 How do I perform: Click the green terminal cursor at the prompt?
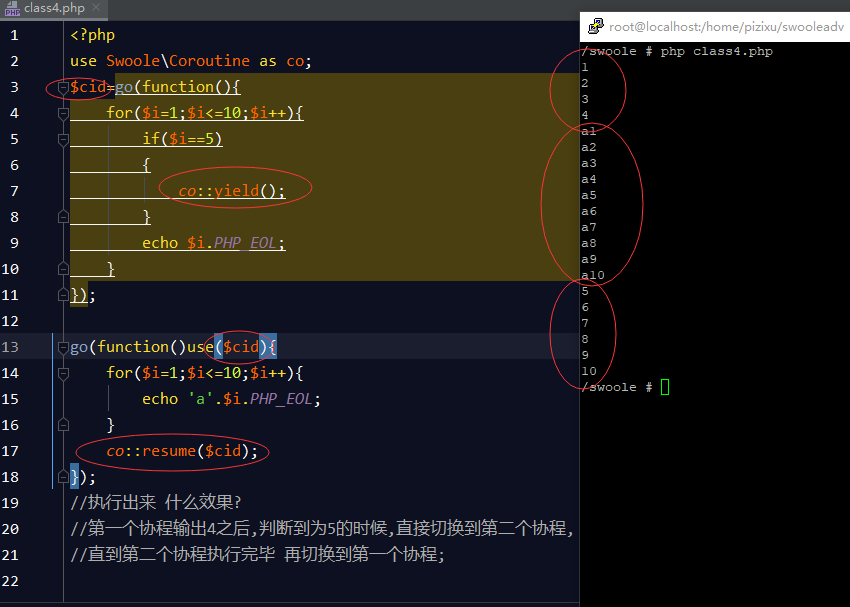tap(665, 387)
